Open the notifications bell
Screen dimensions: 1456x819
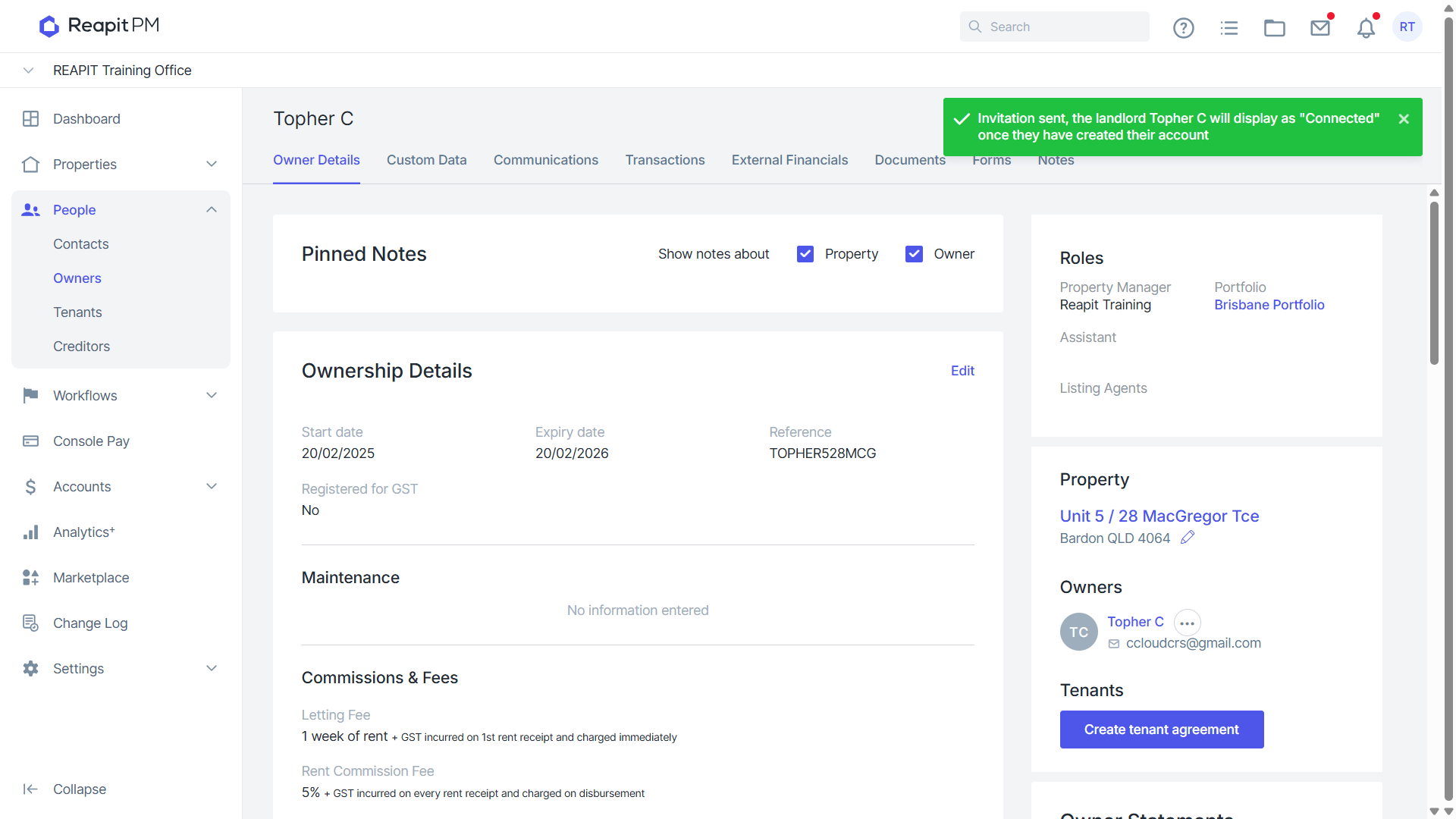1366,28
